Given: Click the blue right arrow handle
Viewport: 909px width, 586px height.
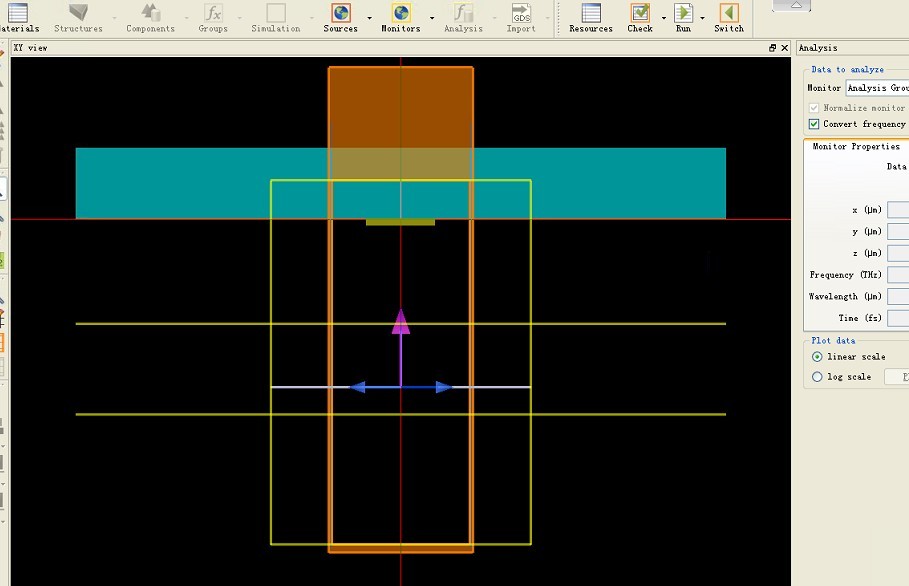Looking at the screenshot, I should click(443, 387).
